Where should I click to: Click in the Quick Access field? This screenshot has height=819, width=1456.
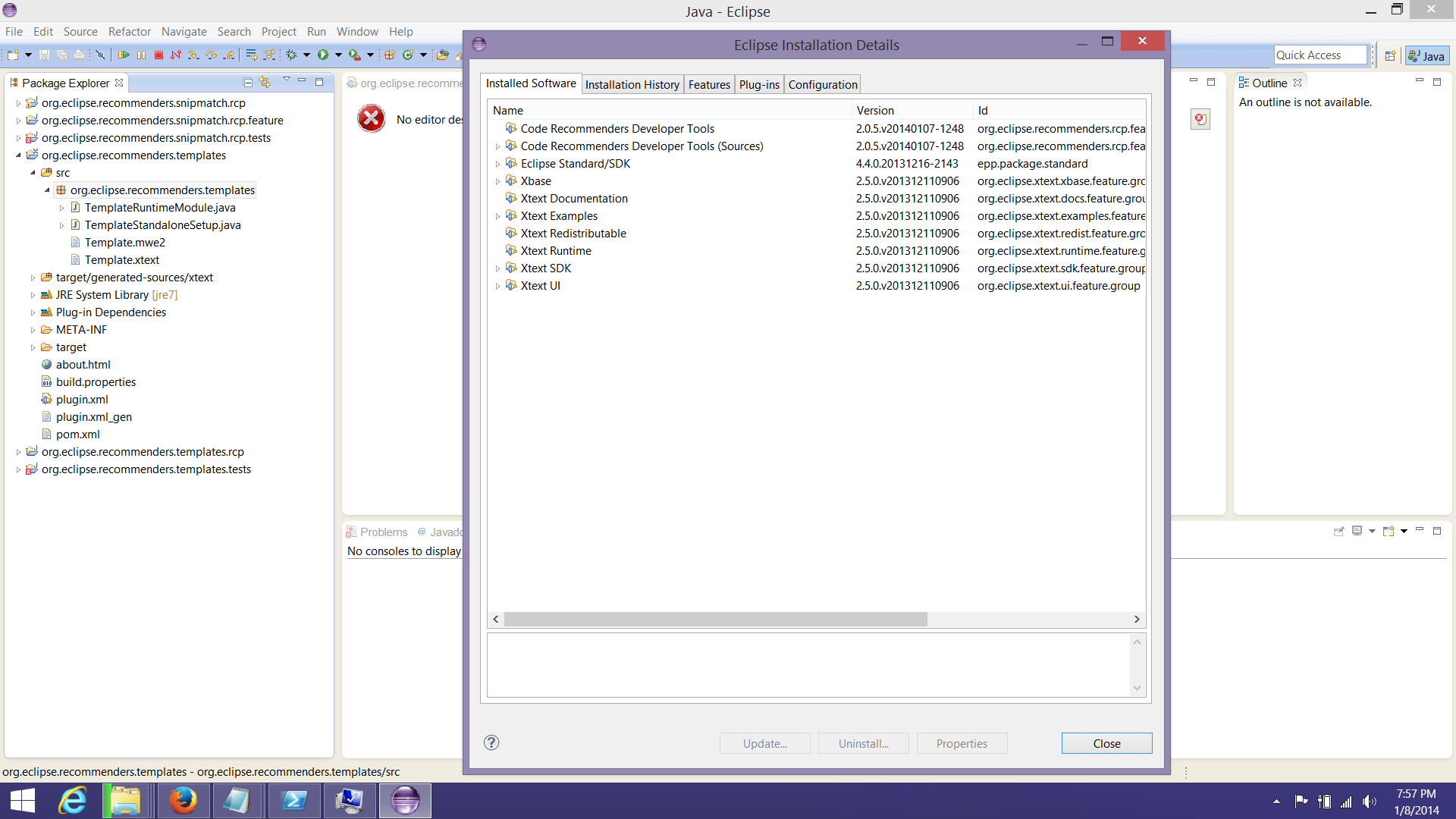coord(1320,55)
